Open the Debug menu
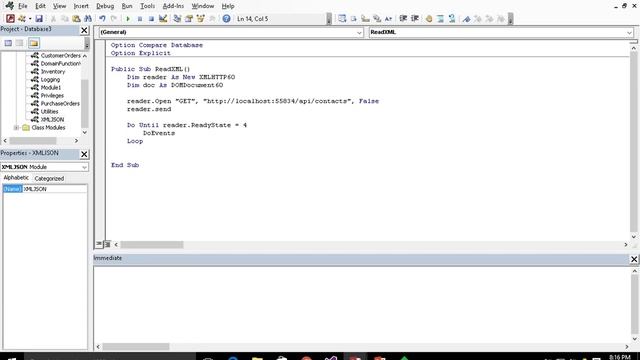Screen dimensions: 640x360 tap(105, 6)
